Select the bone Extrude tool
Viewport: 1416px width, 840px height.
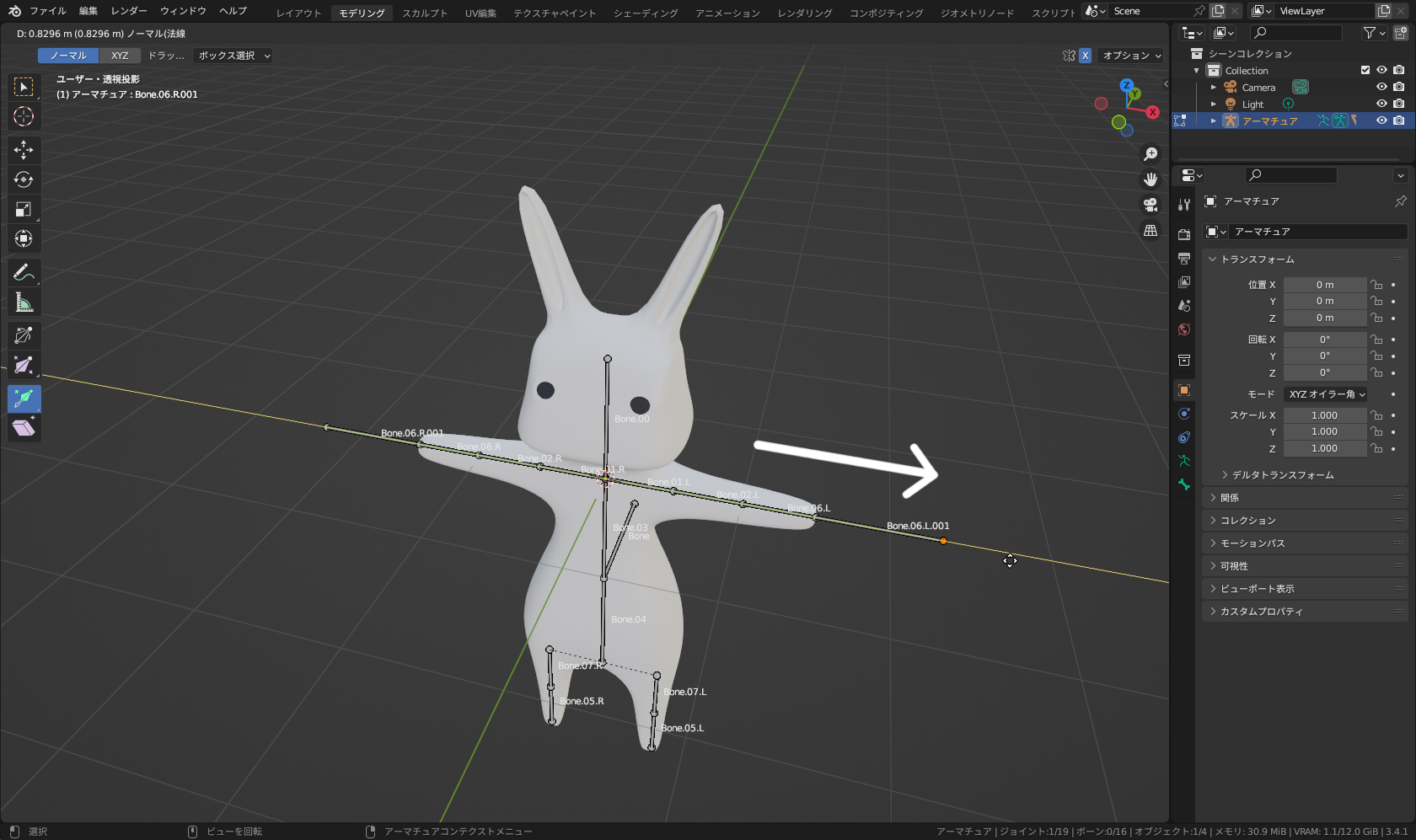coord(24,399)
